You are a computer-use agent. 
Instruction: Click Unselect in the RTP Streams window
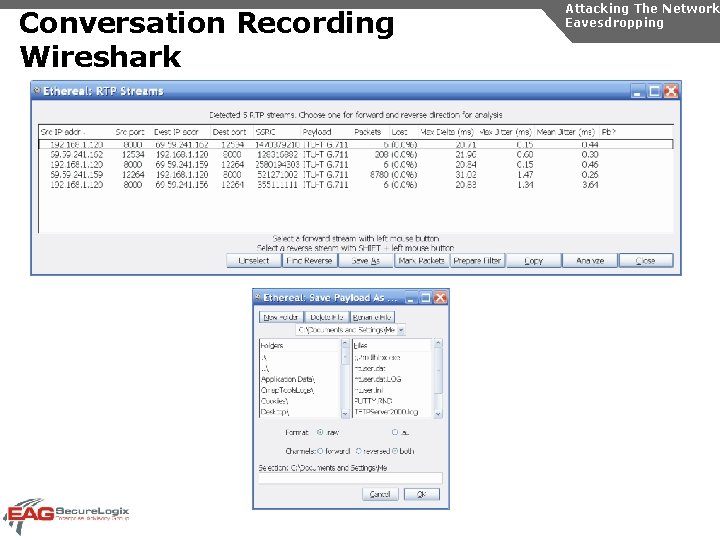[253, 260]
